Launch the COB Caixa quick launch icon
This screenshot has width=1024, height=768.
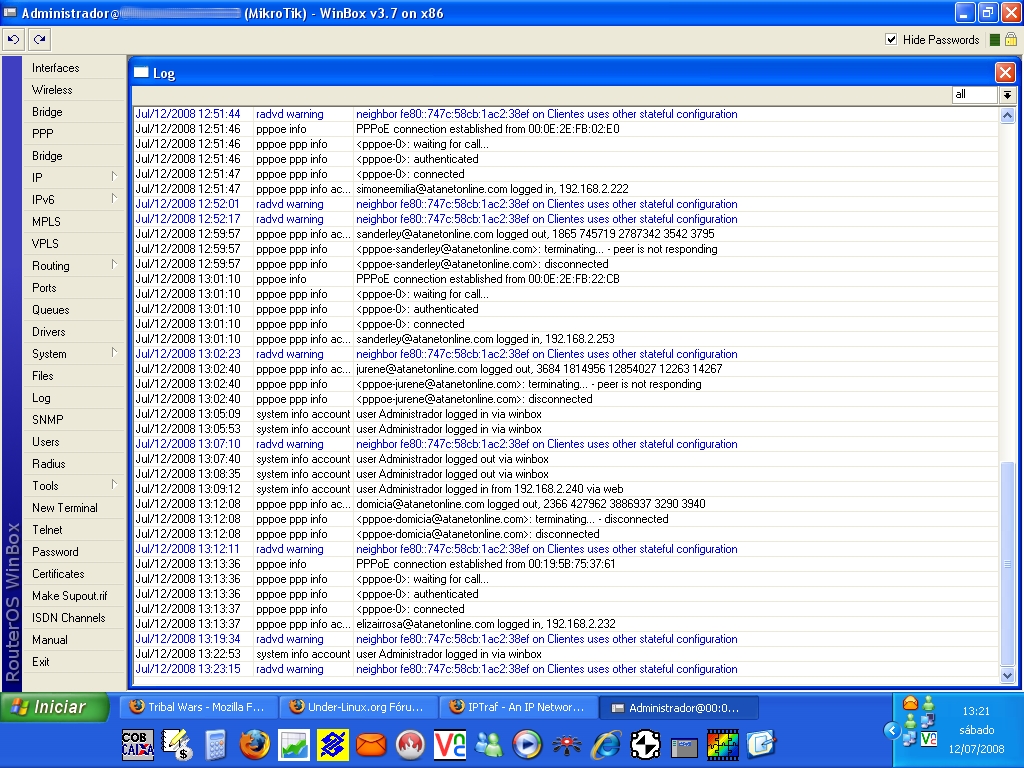(138, 744)
